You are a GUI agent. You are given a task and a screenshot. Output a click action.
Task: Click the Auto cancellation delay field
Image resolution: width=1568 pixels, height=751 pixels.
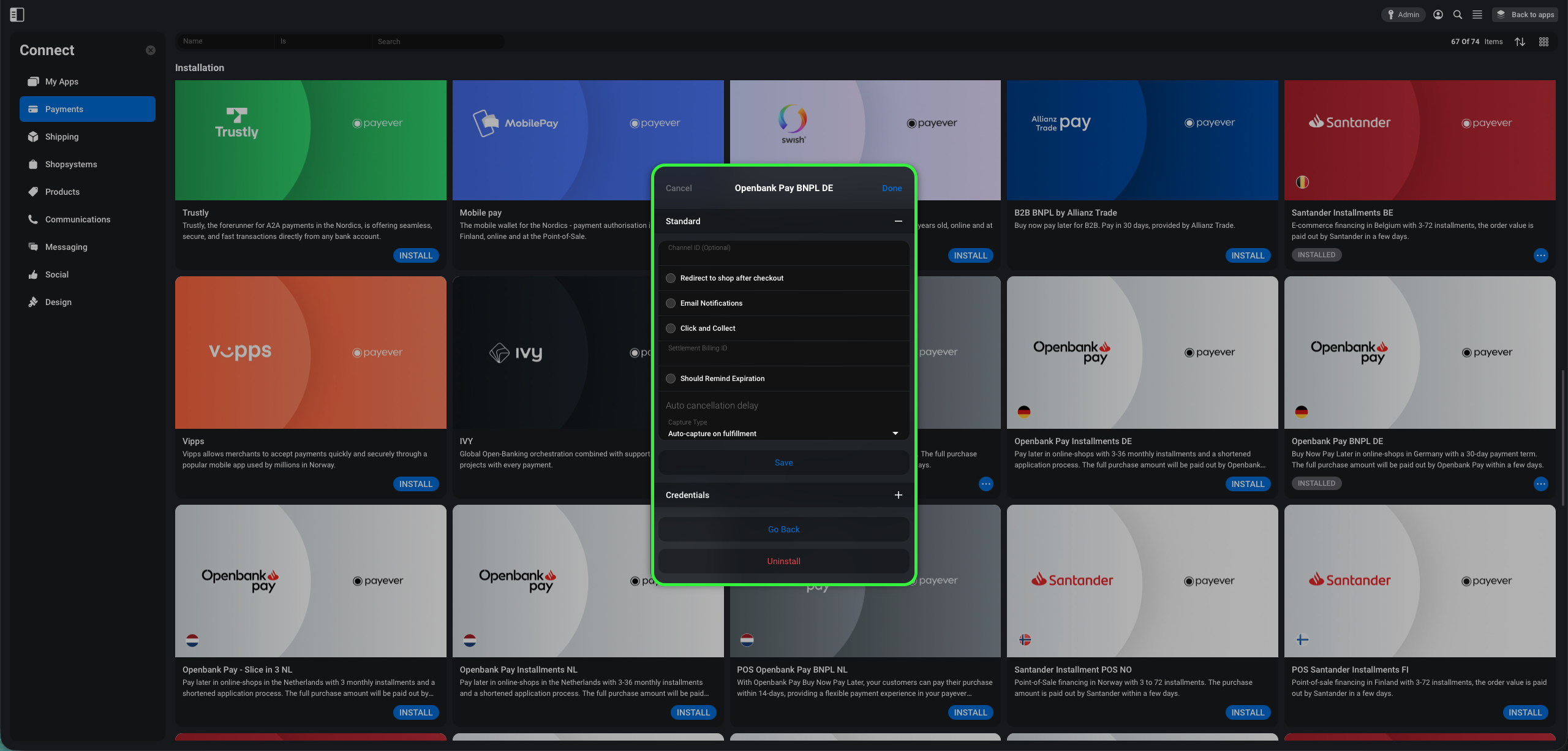click(x=784, y=406)
